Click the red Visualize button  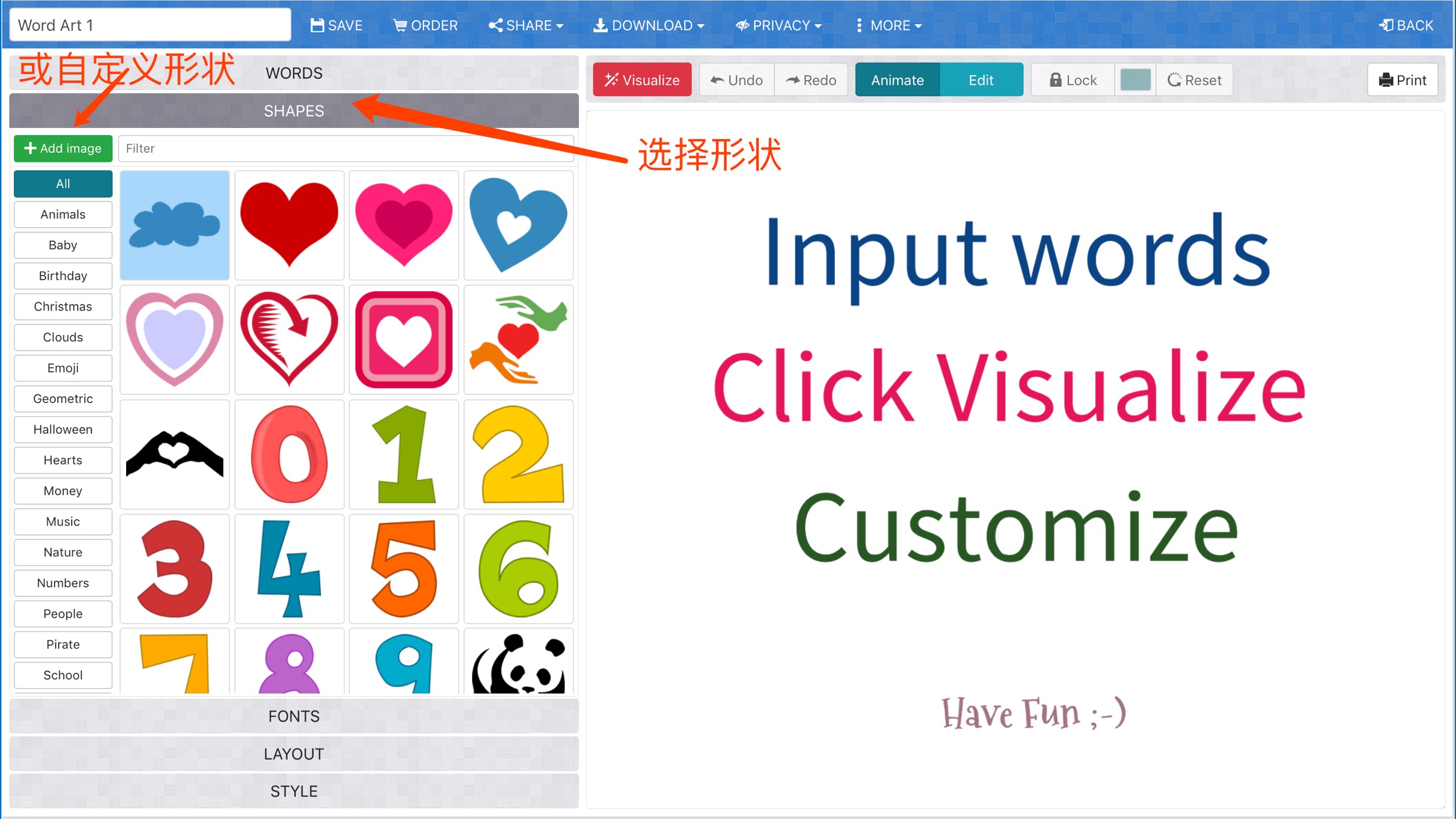point(642,80)
